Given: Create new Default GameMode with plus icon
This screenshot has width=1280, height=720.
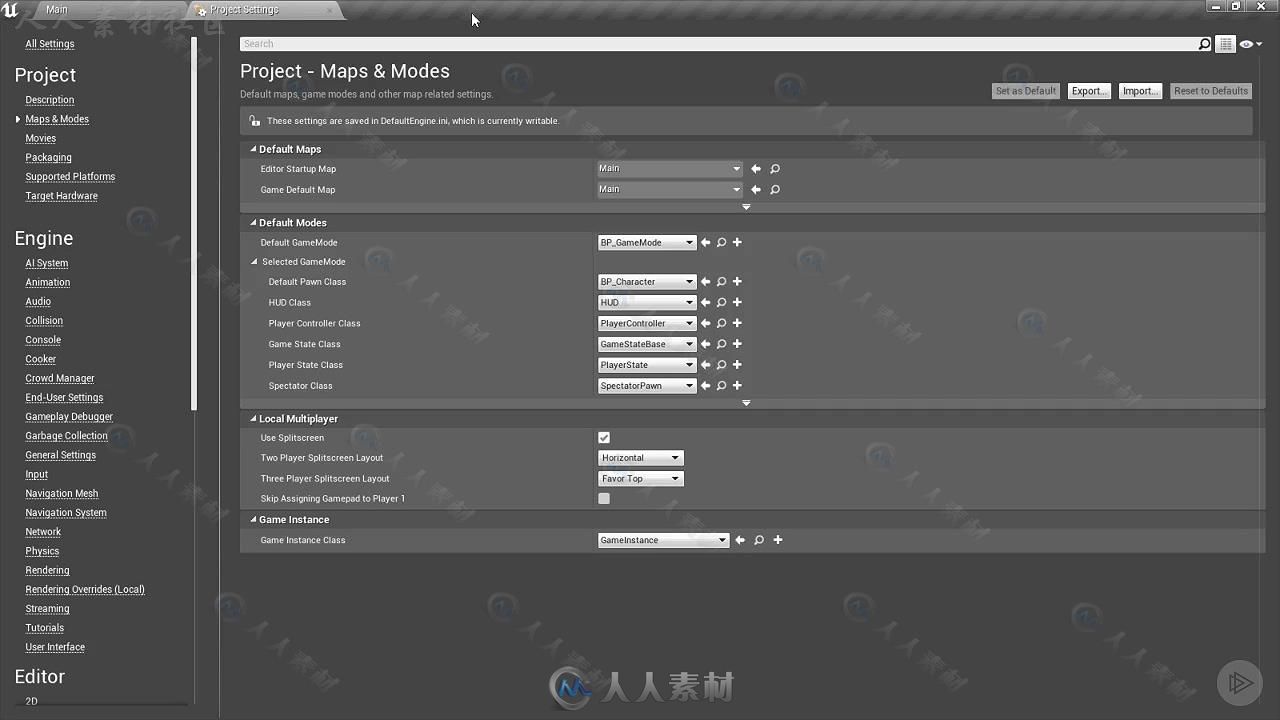Looking at the screenshot, I should 737,243.
